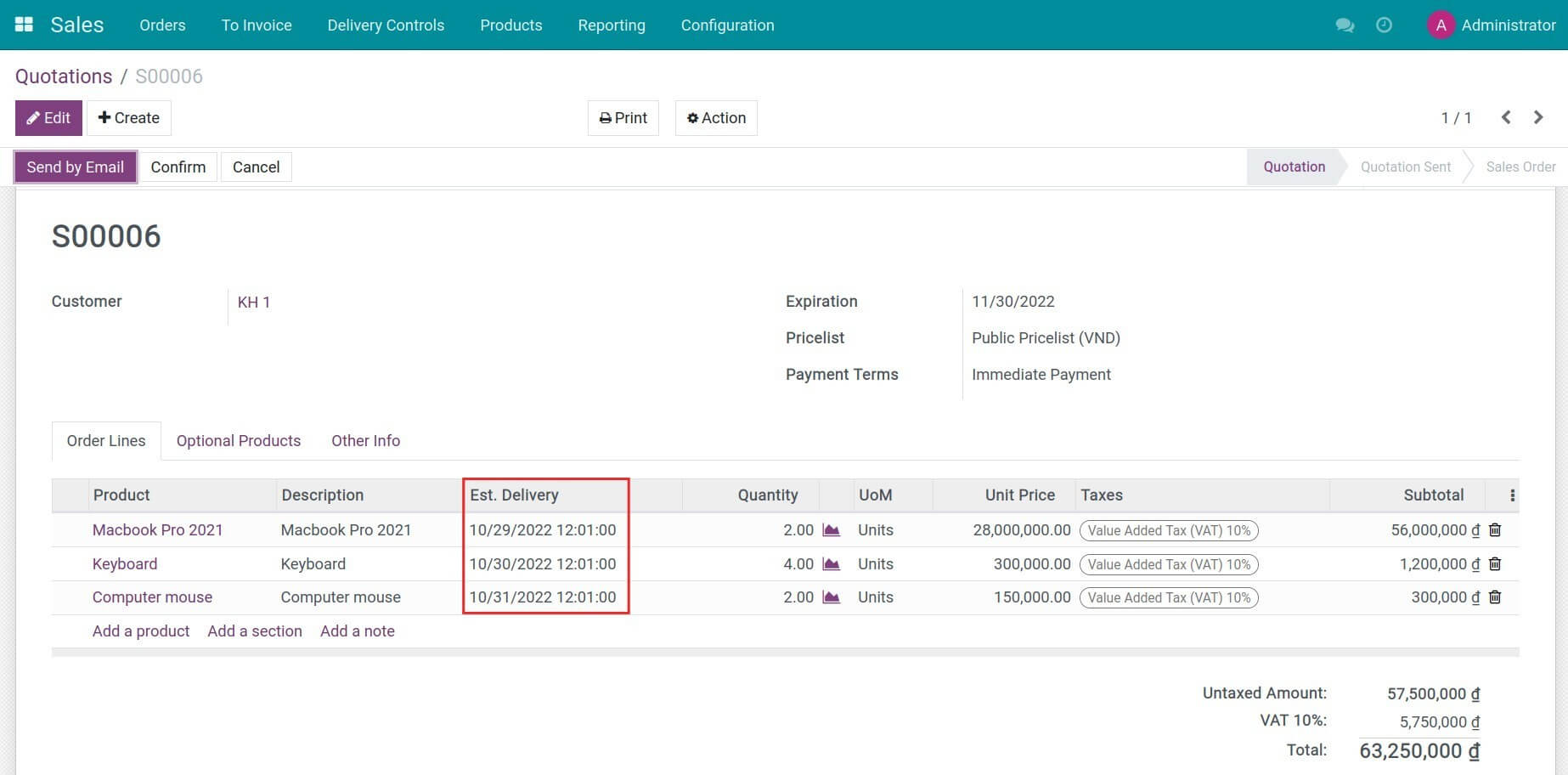Open the Macbook Pro 2021 product record

[157, 529]
